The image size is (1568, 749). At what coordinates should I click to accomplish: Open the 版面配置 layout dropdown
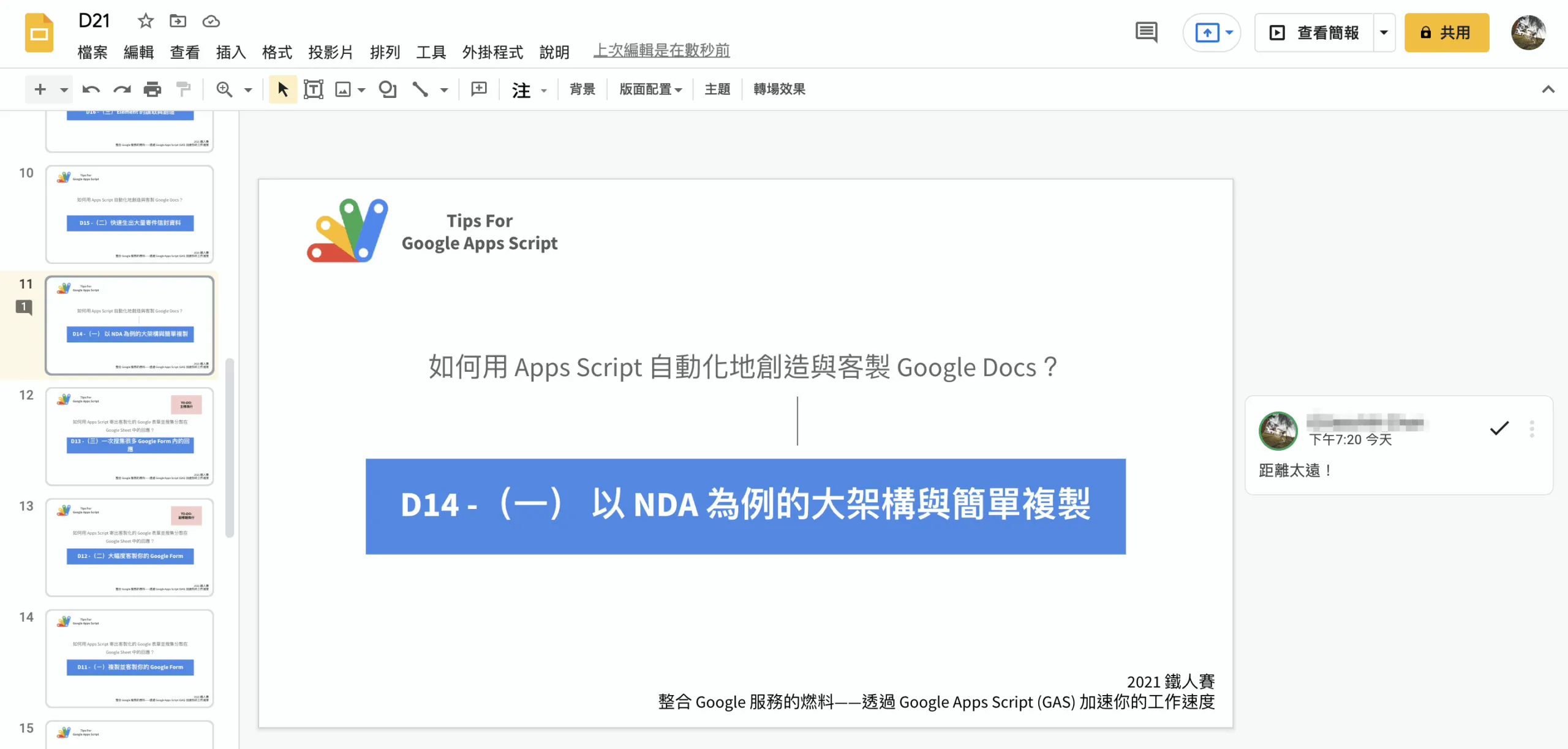pyautogui.click(x=649, y=89)
